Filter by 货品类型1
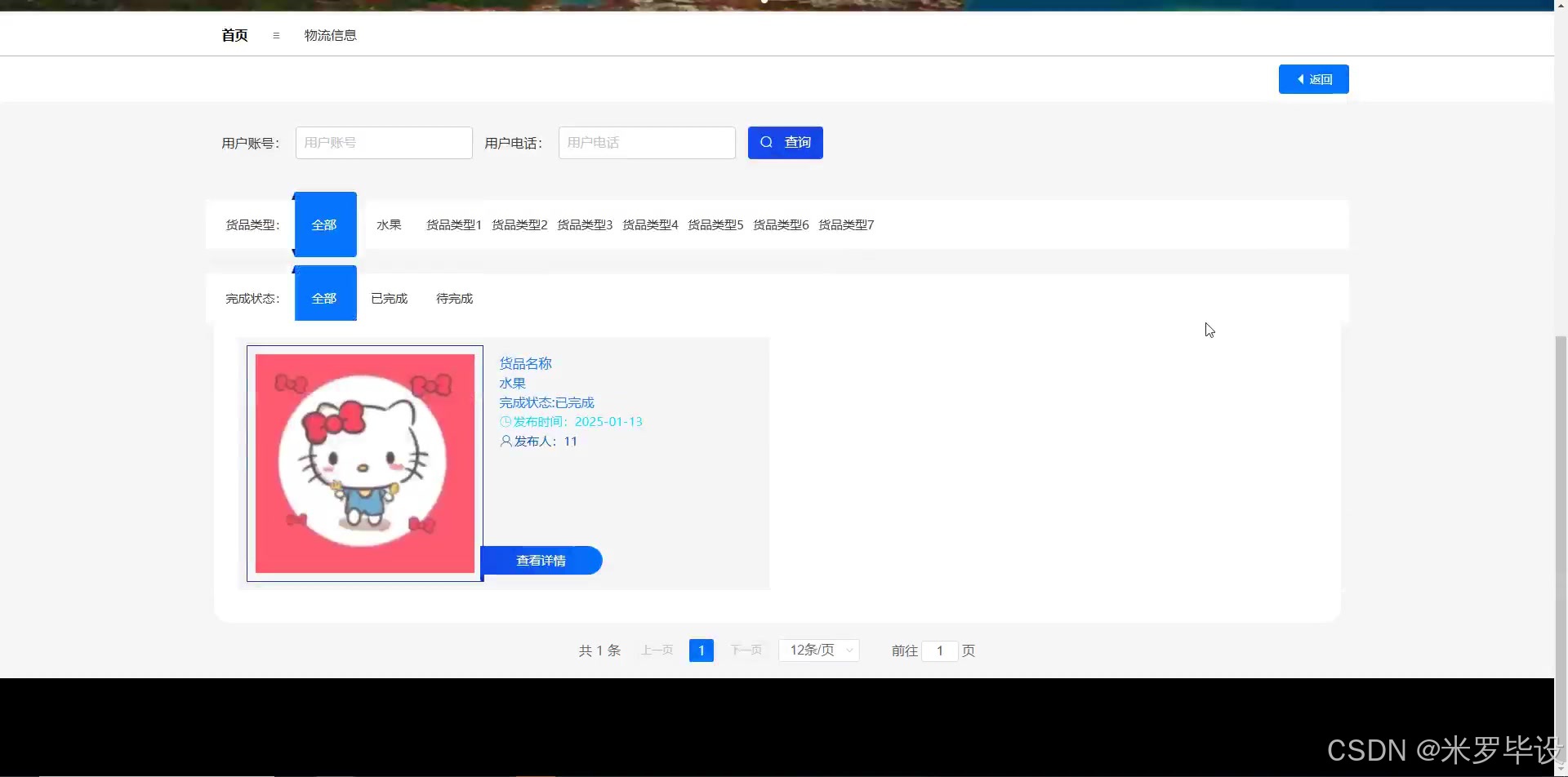The width and height of the screenshot is (1568, 777). [454, 224]
